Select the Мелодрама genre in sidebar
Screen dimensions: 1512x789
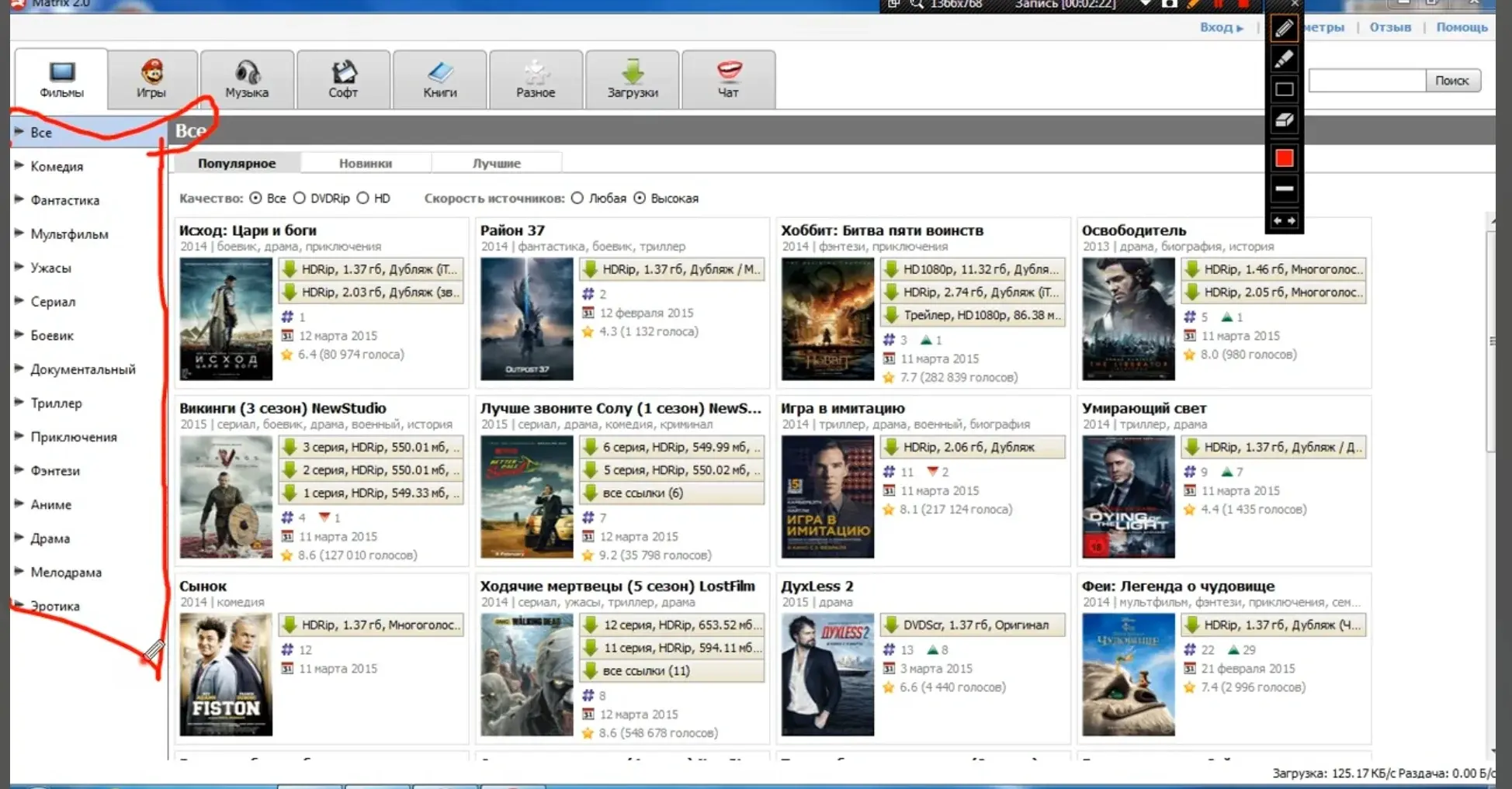(x=66, y=573)
